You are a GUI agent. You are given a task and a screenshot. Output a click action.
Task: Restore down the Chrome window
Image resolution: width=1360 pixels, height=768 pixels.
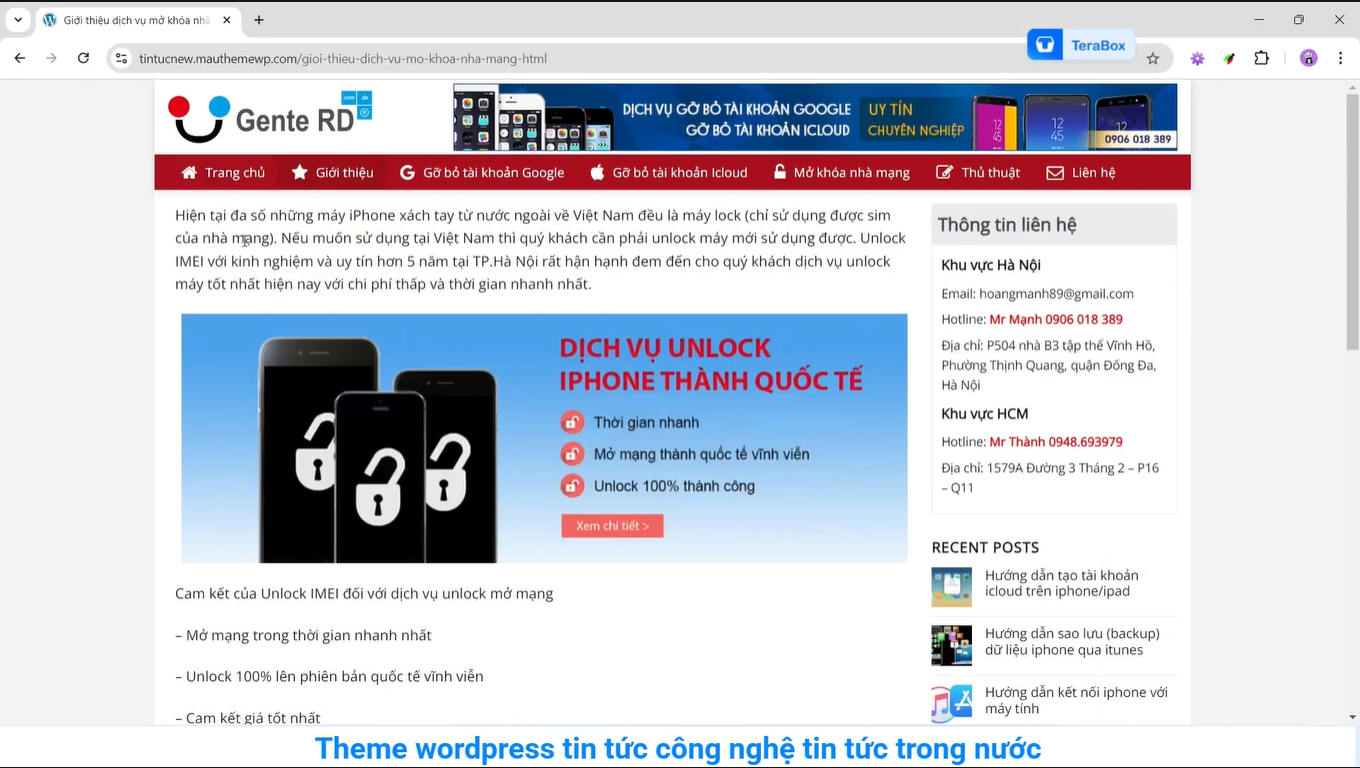pos(1299,20)
